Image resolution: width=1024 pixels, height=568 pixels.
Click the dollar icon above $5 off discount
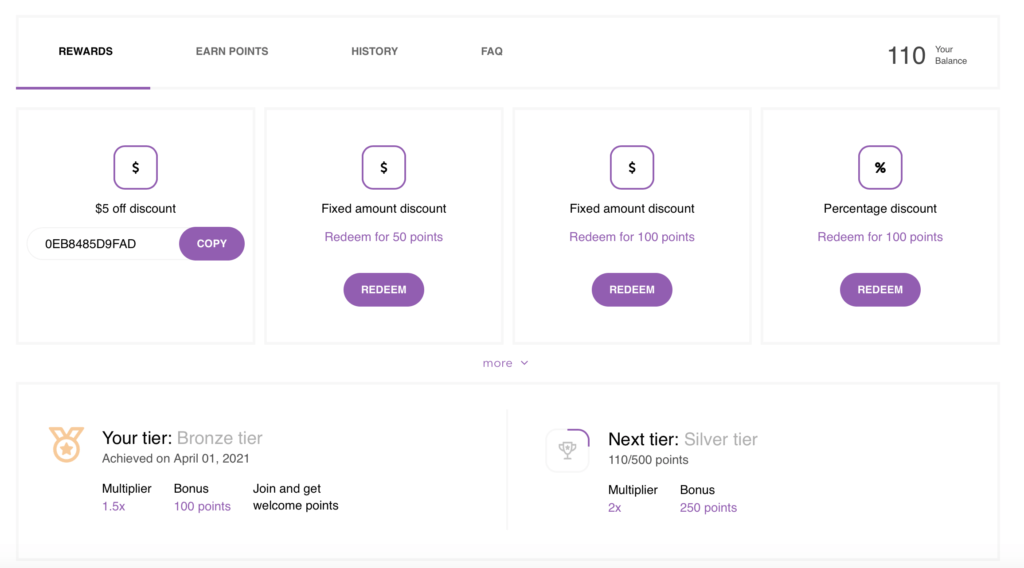tap(135, 167)
